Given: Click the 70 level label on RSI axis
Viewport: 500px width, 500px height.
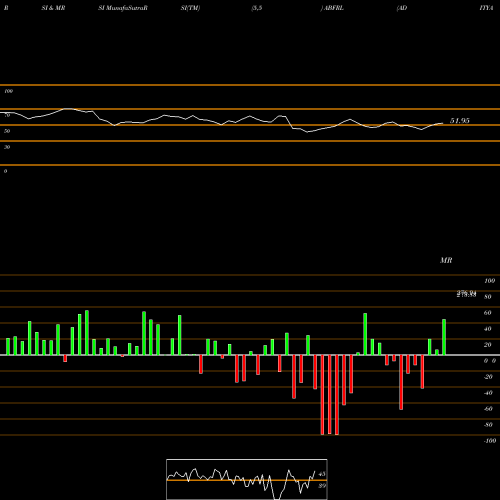Looking at the screenshot, I should coord(7,115).
